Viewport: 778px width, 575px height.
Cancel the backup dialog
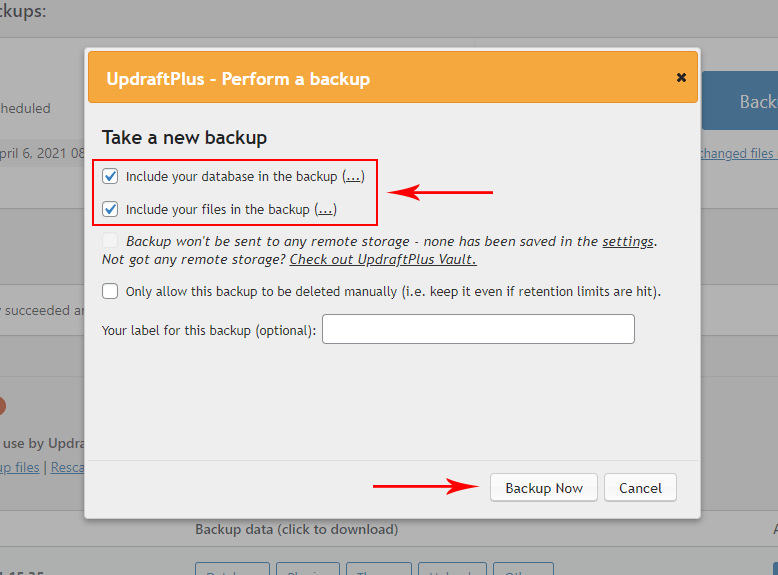point(640,488)
